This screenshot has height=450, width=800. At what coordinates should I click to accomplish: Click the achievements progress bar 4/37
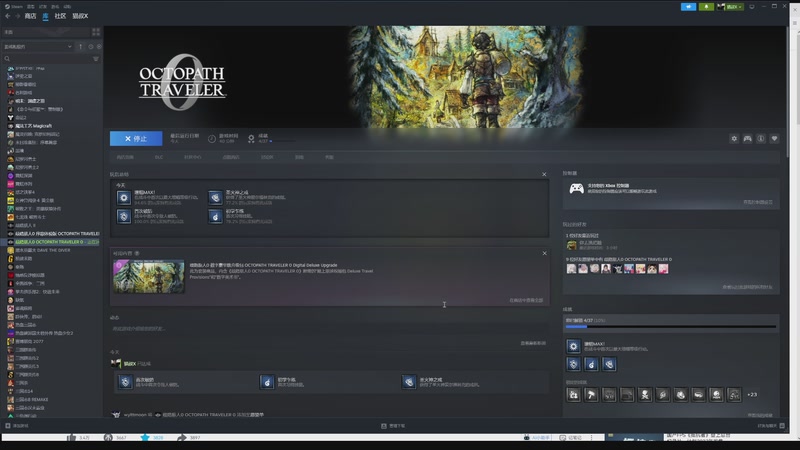pyautogui.click(x=670, y=327)
